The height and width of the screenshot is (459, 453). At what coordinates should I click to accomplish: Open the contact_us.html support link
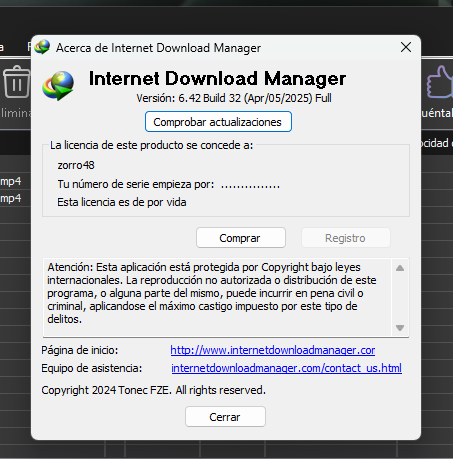286,368
